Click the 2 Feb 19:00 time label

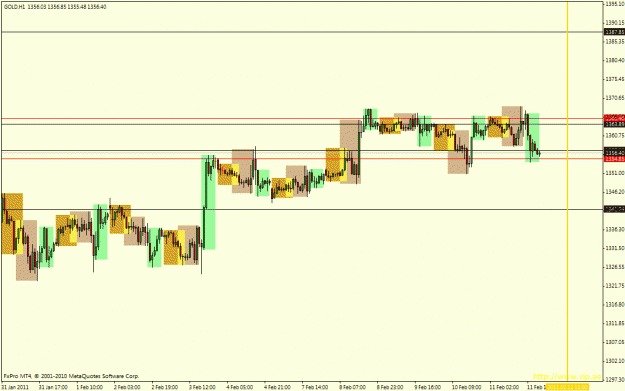coord(165,387)
